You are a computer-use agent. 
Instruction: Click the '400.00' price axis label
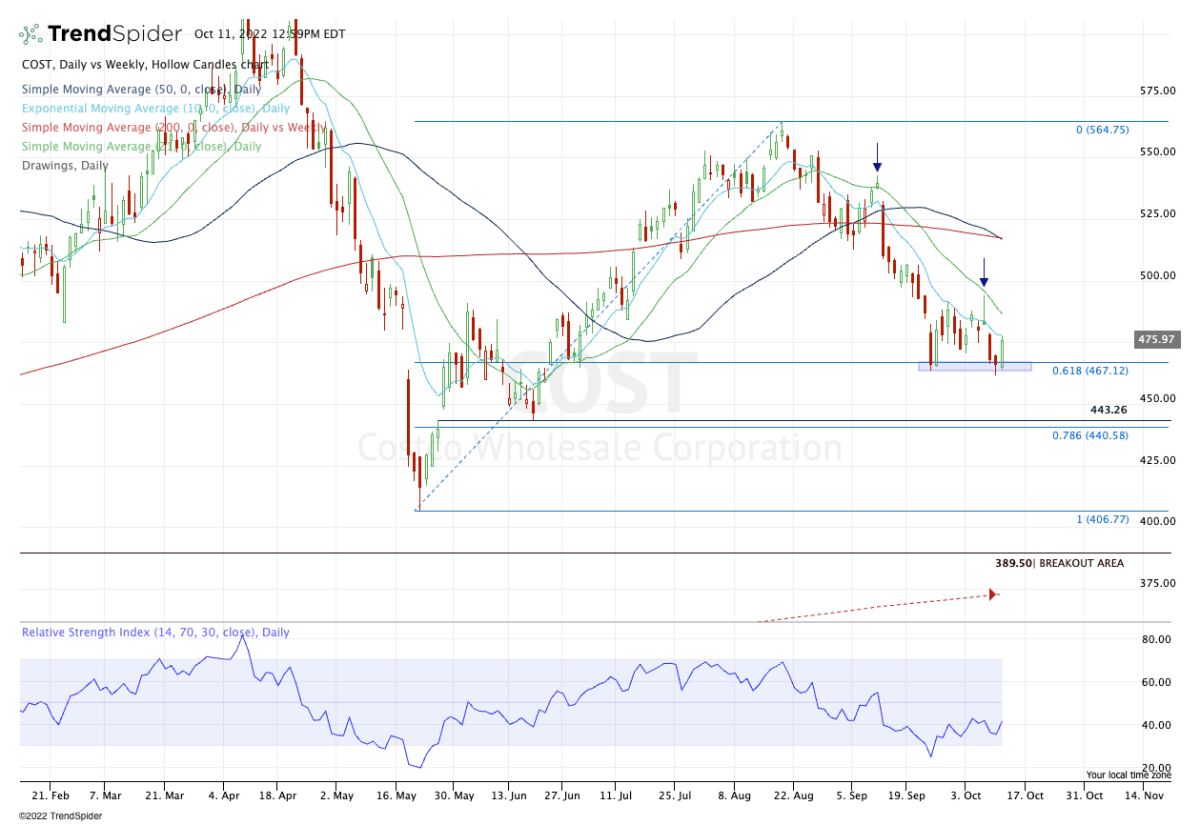tap(1158, 521)
